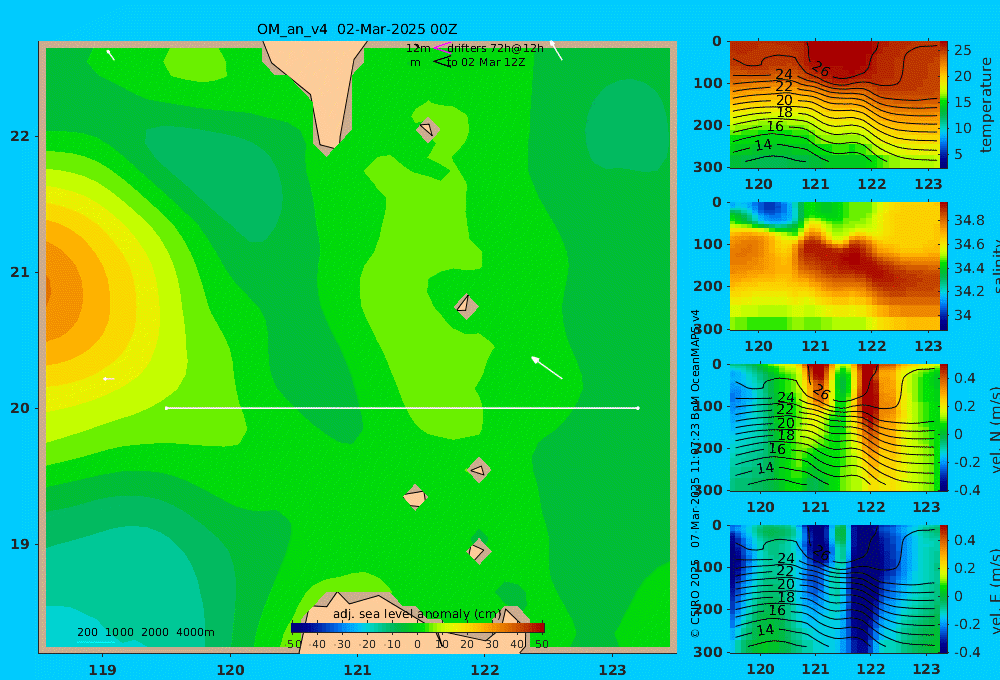This screenshot has height=680, width=1000.
Task: Open the eastward velocity section panel
Action: [834, 589]
